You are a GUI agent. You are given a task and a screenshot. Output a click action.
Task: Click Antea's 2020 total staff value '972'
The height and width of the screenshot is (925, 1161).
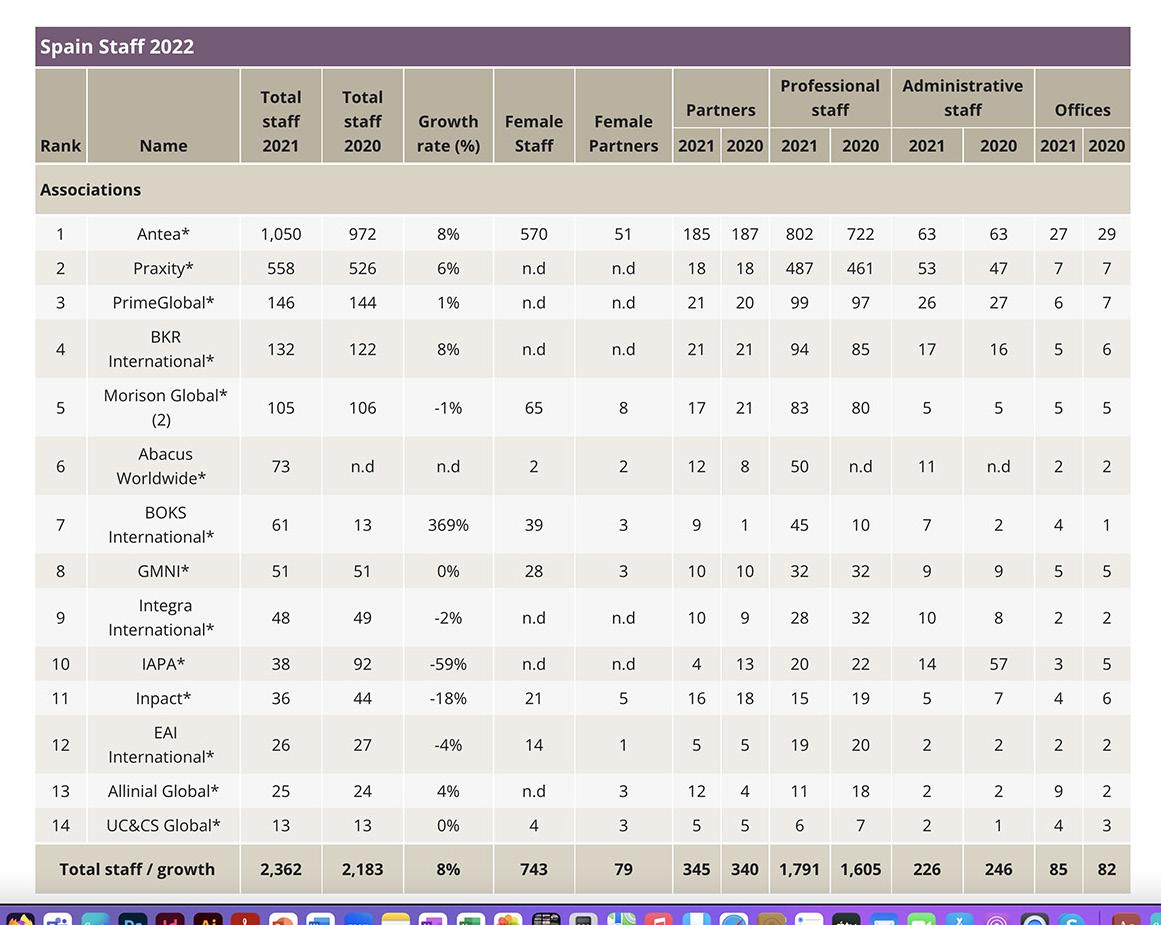pyautogui.click(x=363, y=234)
